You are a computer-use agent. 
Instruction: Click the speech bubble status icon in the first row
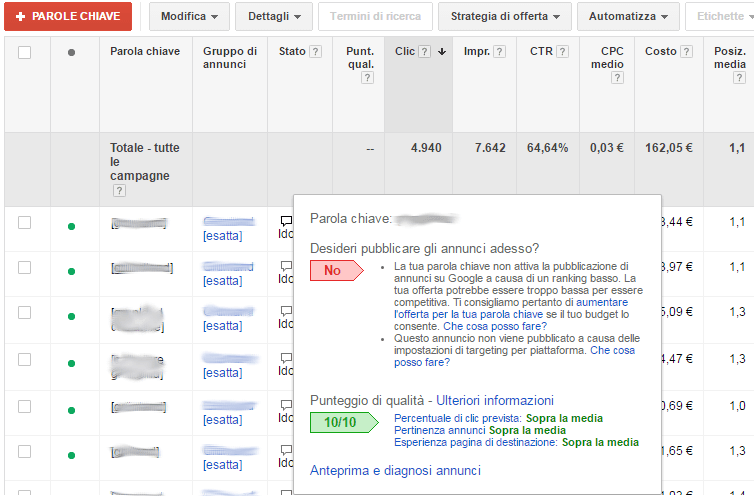click(286, 221)
